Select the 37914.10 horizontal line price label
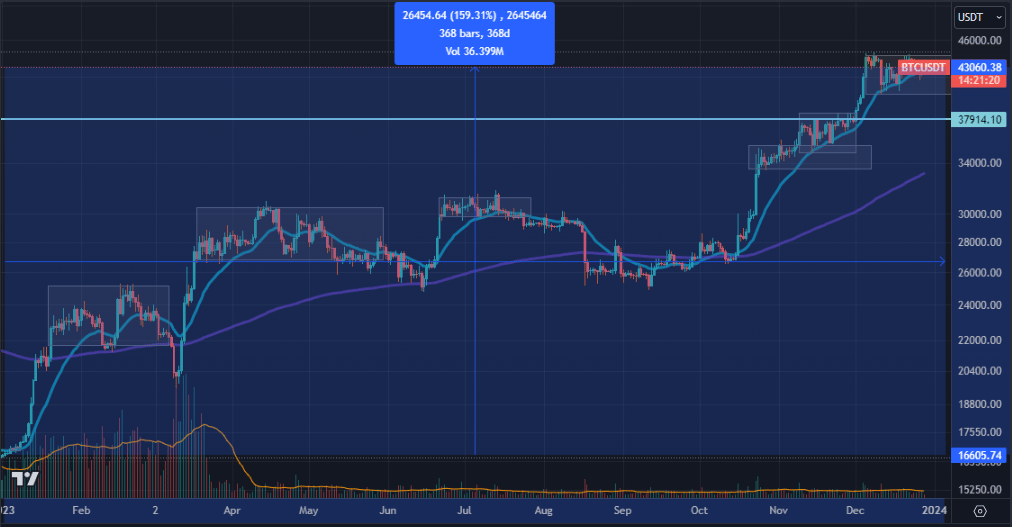The image size is (1012, 527). coord(979,119)
